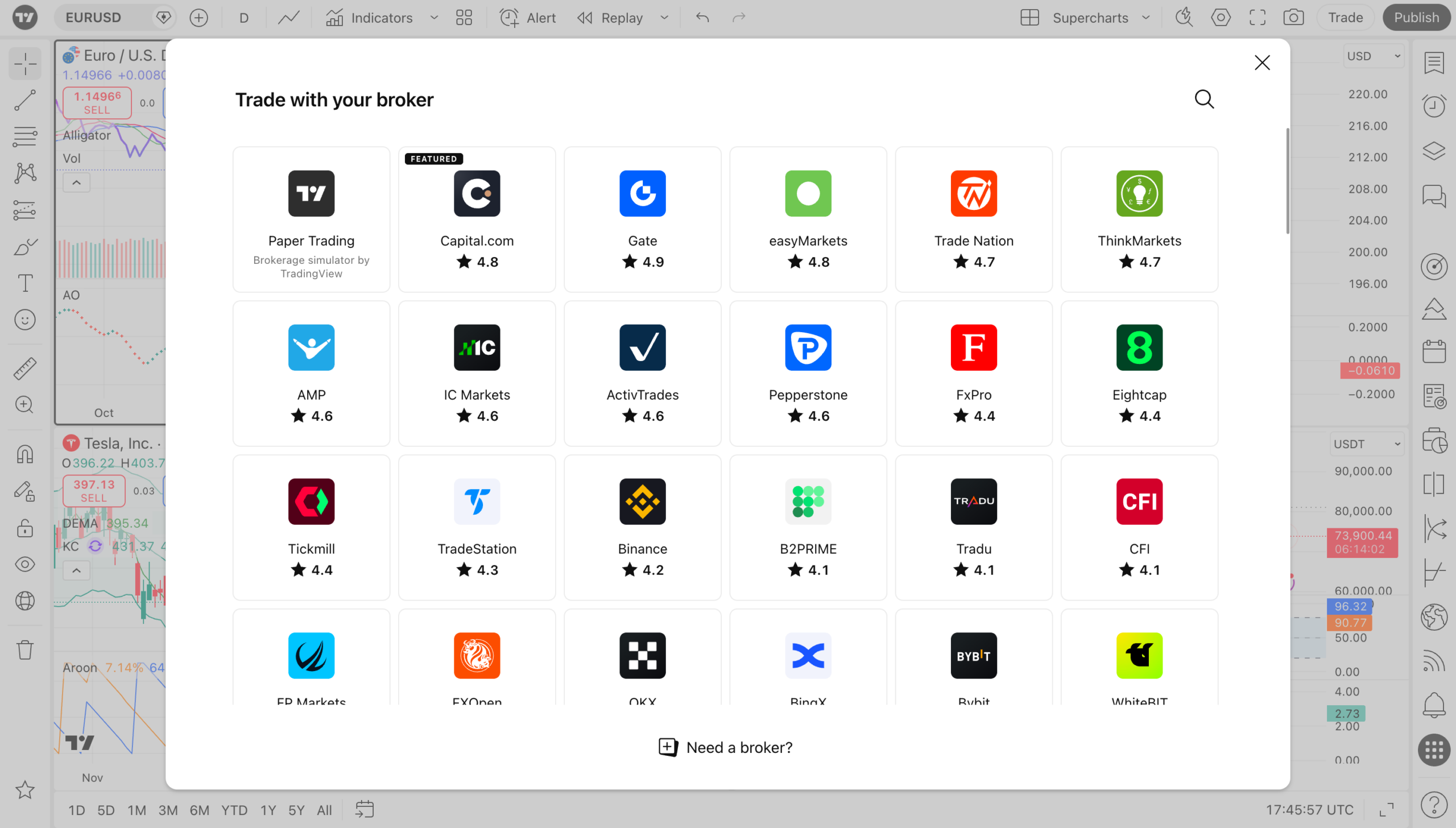Open chart settings hexagon icon
The height and width of the screenshot is (828, 1456).
click(1221, 18)
